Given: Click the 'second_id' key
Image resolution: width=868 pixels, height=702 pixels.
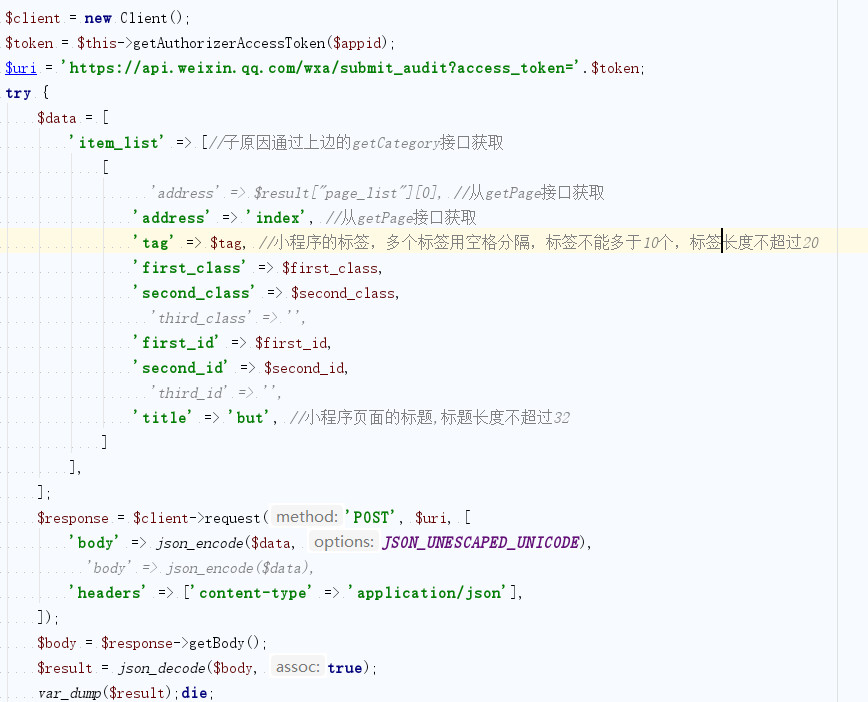Looking at the screenshot, I should [x=180, y=368].
